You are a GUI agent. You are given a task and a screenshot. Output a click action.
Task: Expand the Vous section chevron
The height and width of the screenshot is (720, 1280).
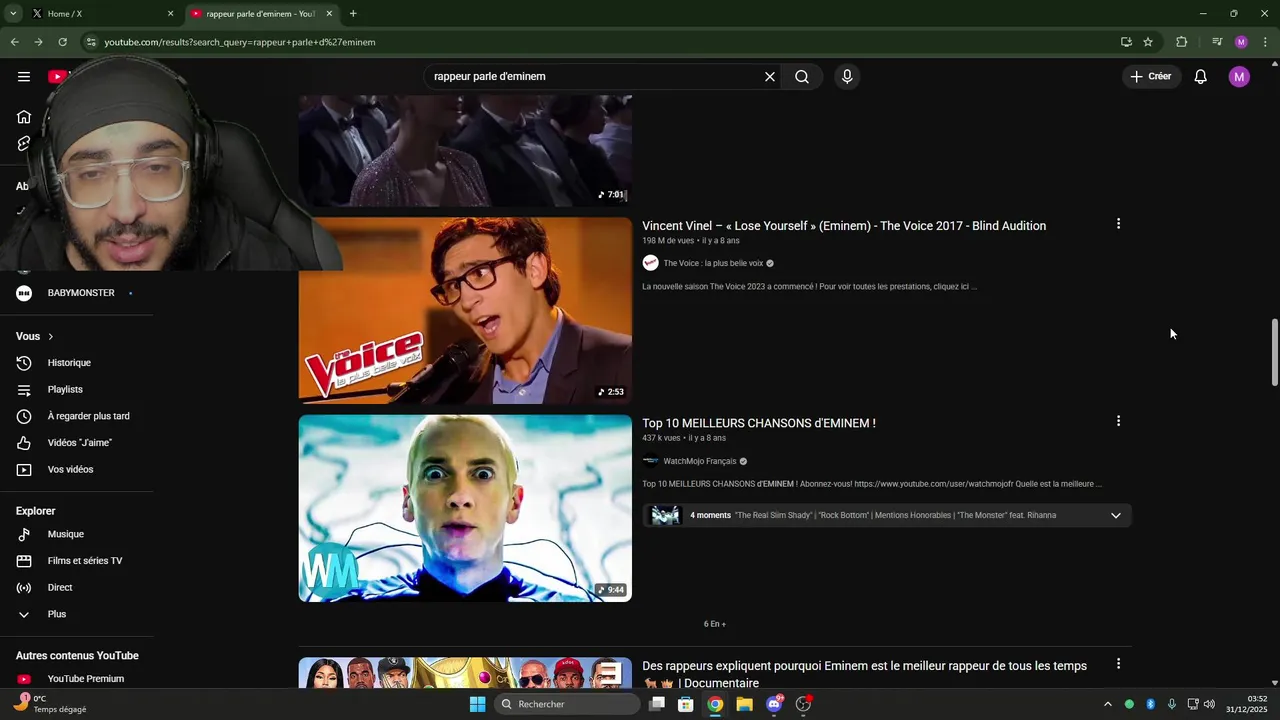point(50,336)
